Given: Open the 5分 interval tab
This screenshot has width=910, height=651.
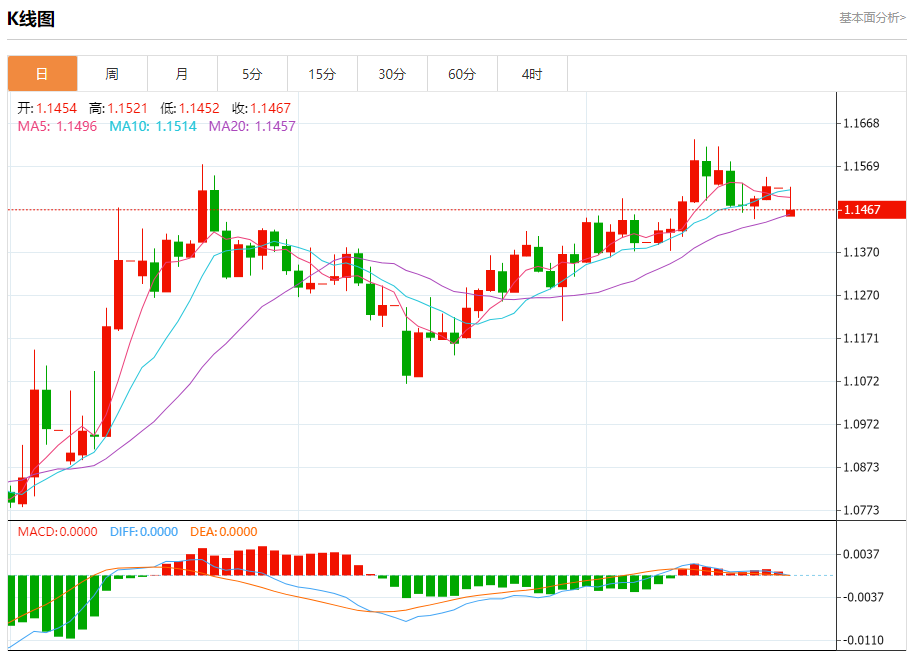Looking at the screenshot, I should tap(252, 74).
